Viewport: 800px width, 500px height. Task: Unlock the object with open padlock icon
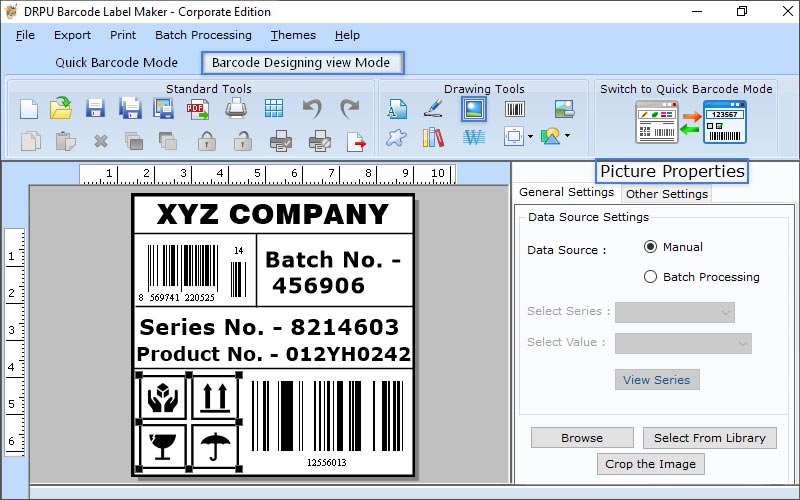point(243,141)
